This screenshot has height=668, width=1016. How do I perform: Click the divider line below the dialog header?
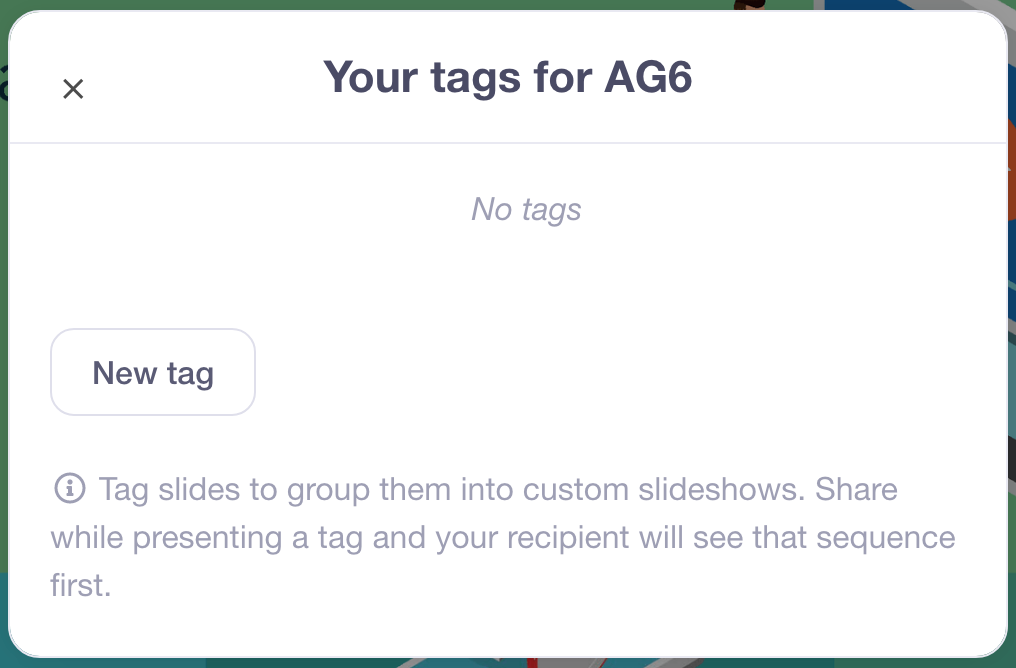pos(508,143)
